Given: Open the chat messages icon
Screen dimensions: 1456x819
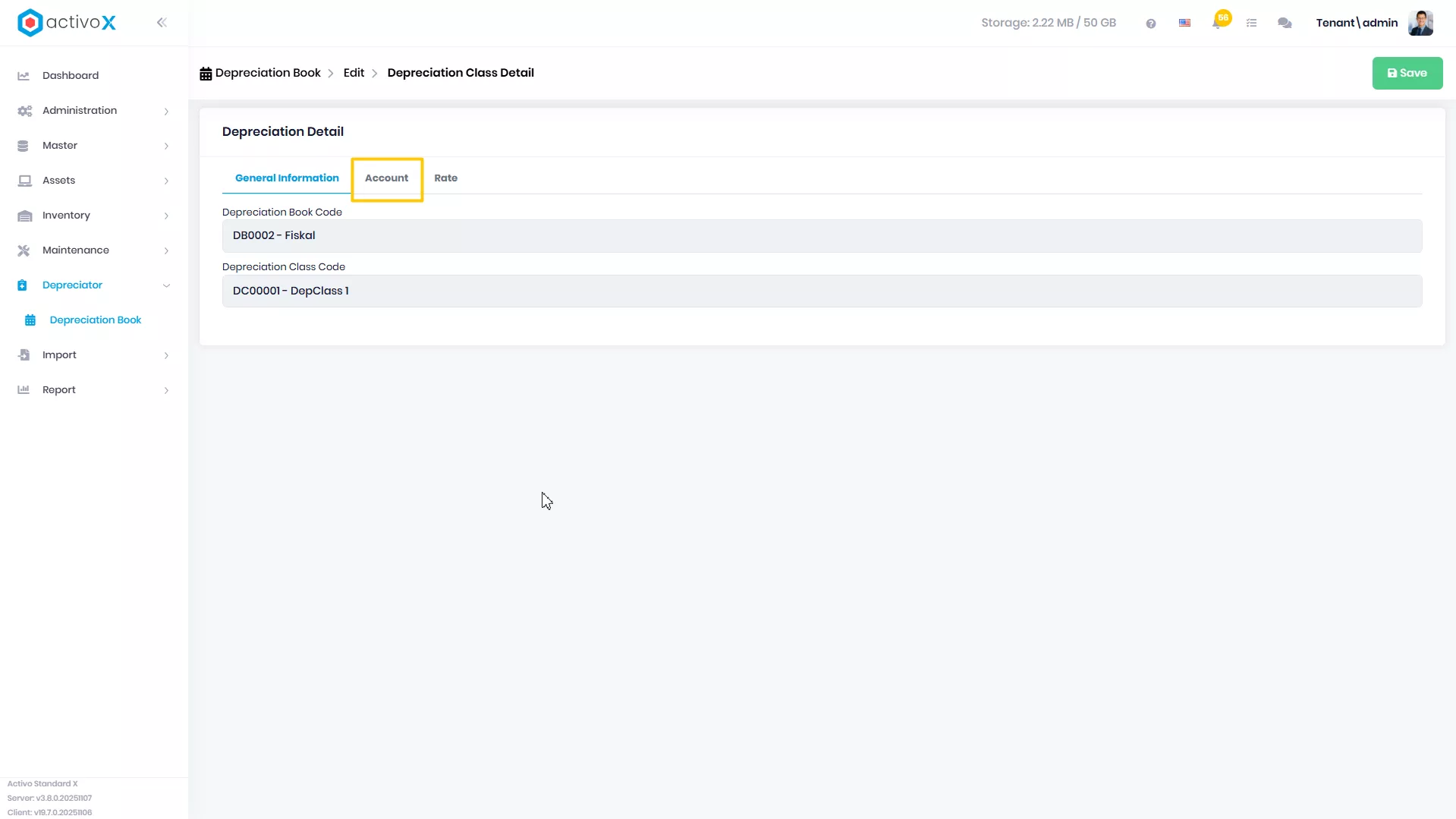Looking at the screenshot, I should pyautogui.click(x=1285, y=24).
